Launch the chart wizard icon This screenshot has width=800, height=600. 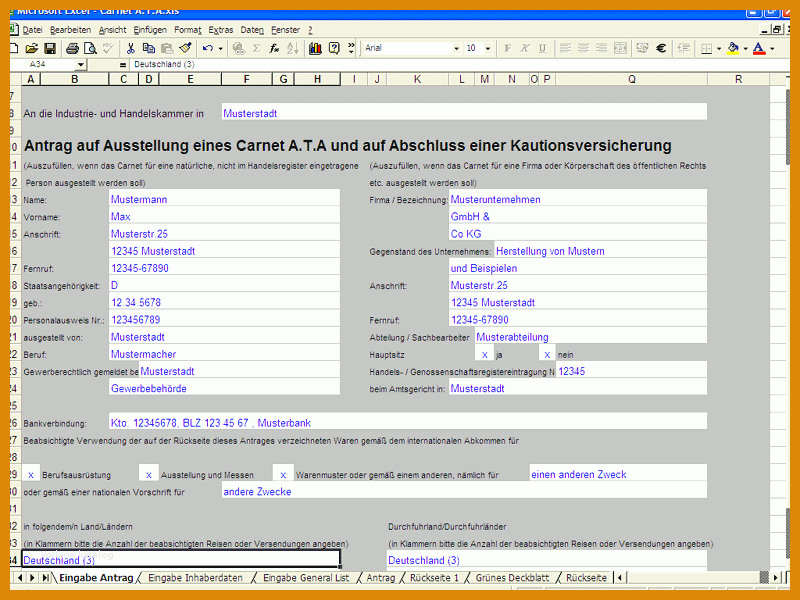315,48
